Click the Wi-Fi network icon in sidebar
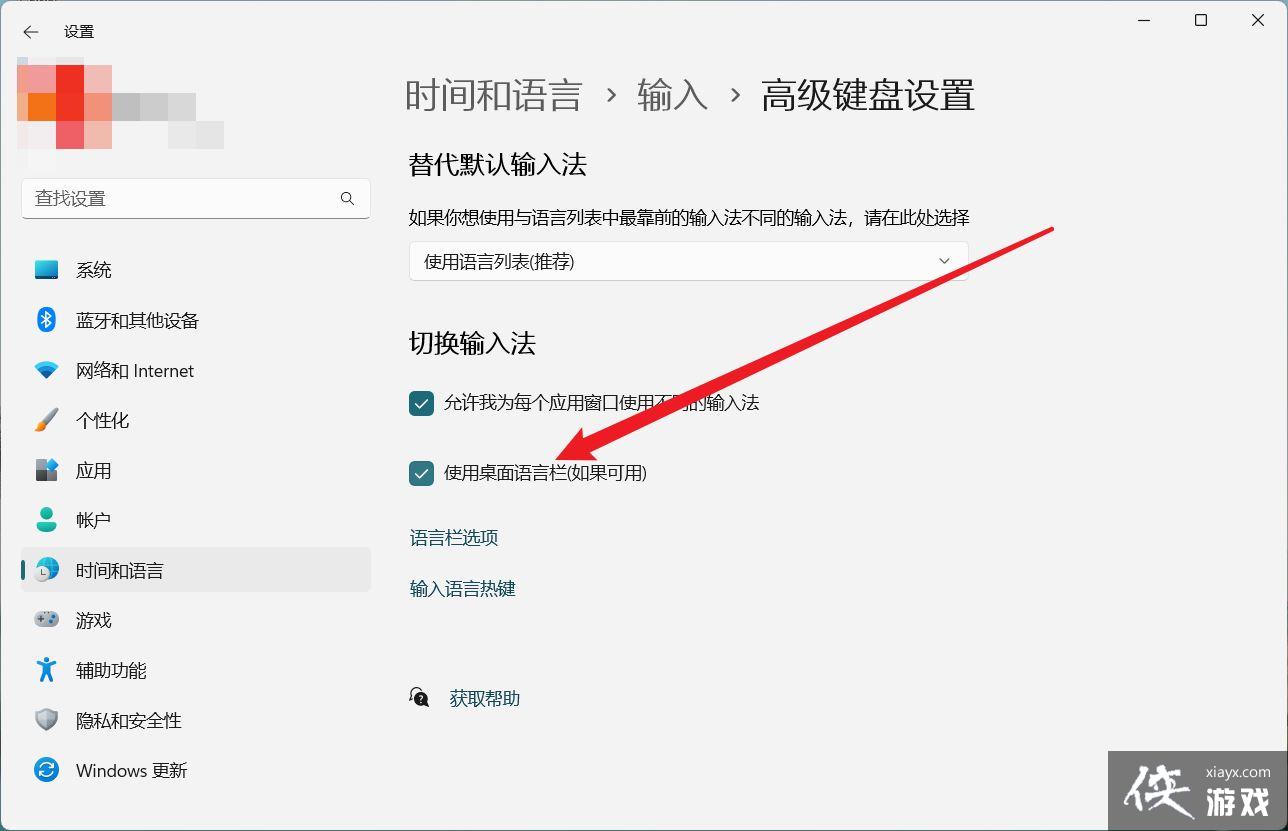The height and width of the screenshot is (831, 1288). 46,371
